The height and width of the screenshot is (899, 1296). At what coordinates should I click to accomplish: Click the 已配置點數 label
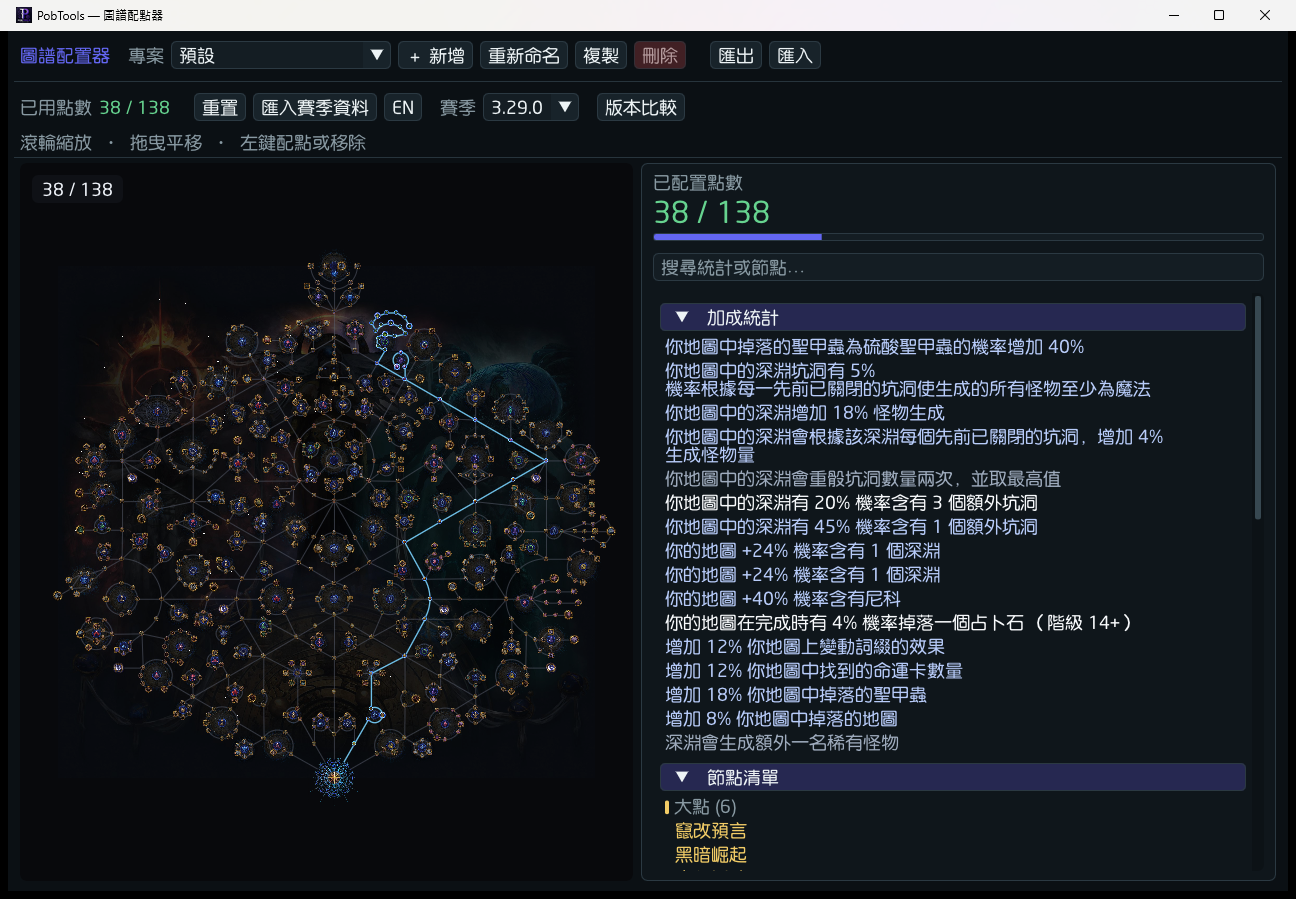pyautogui.click(x=698, y=183)
